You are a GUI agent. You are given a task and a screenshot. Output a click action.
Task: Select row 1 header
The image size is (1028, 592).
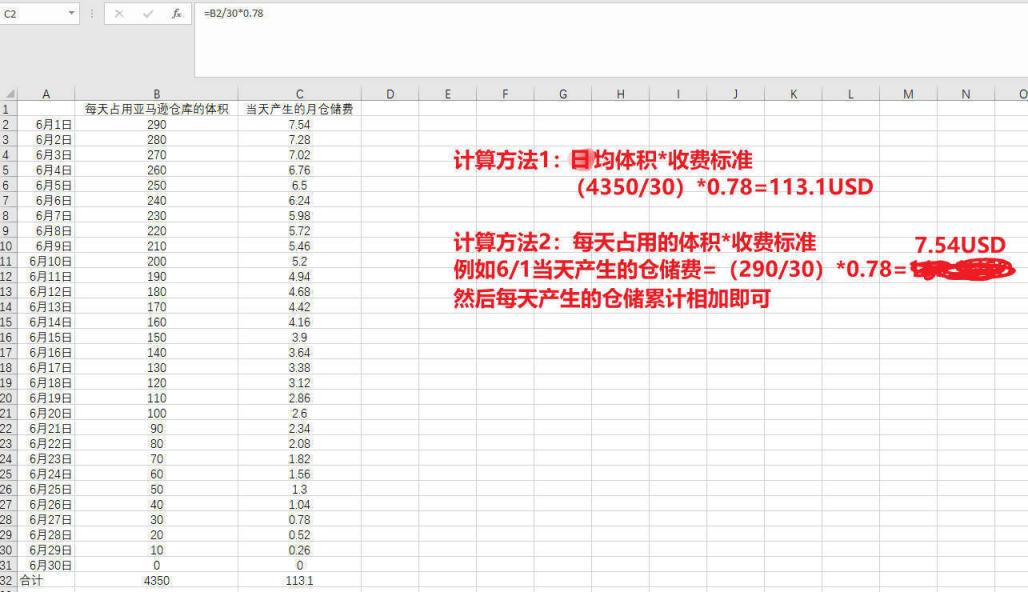(x=8, y=109)
